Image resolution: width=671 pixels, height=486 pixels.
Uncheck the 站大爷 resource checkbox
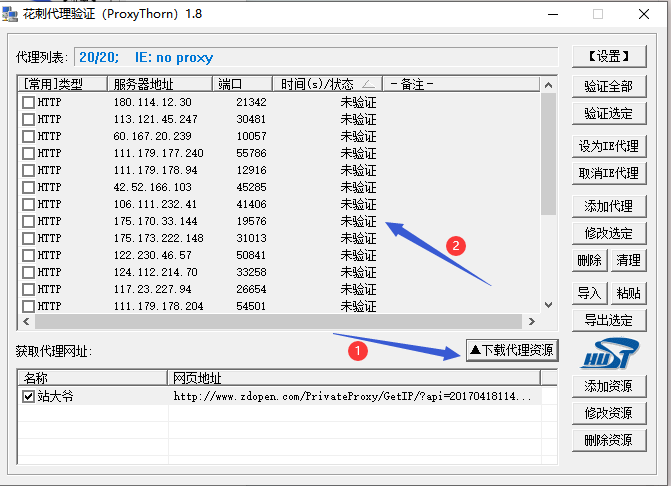(28, 396)
